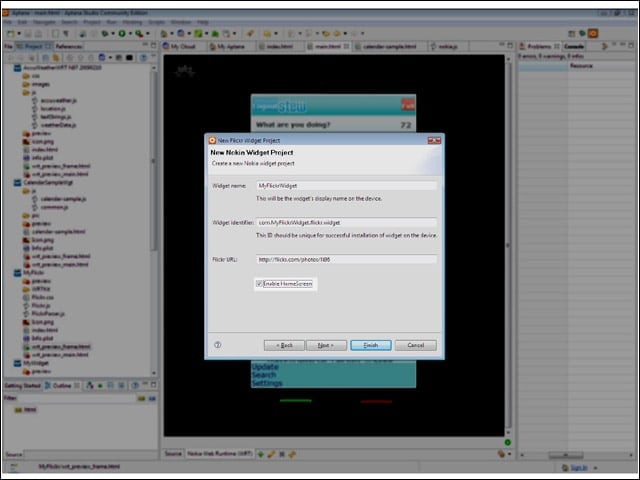Open accuweather.js in project tree
The width and height of the screenshot is (640, 480).
pos(58,100)
